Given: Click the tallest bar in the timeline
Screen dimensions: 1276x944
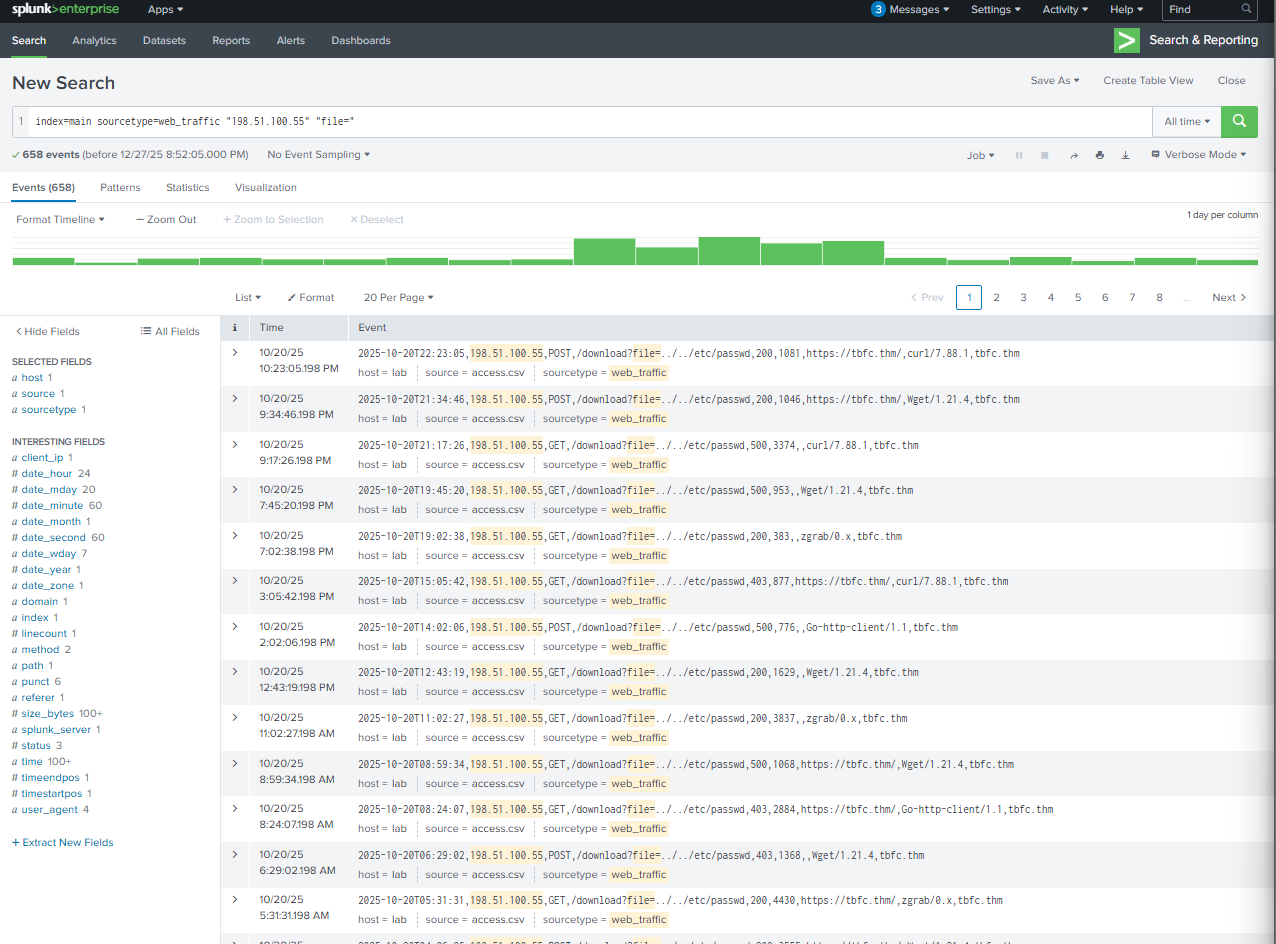Looking at the screenshot, I should click(729, 251).
